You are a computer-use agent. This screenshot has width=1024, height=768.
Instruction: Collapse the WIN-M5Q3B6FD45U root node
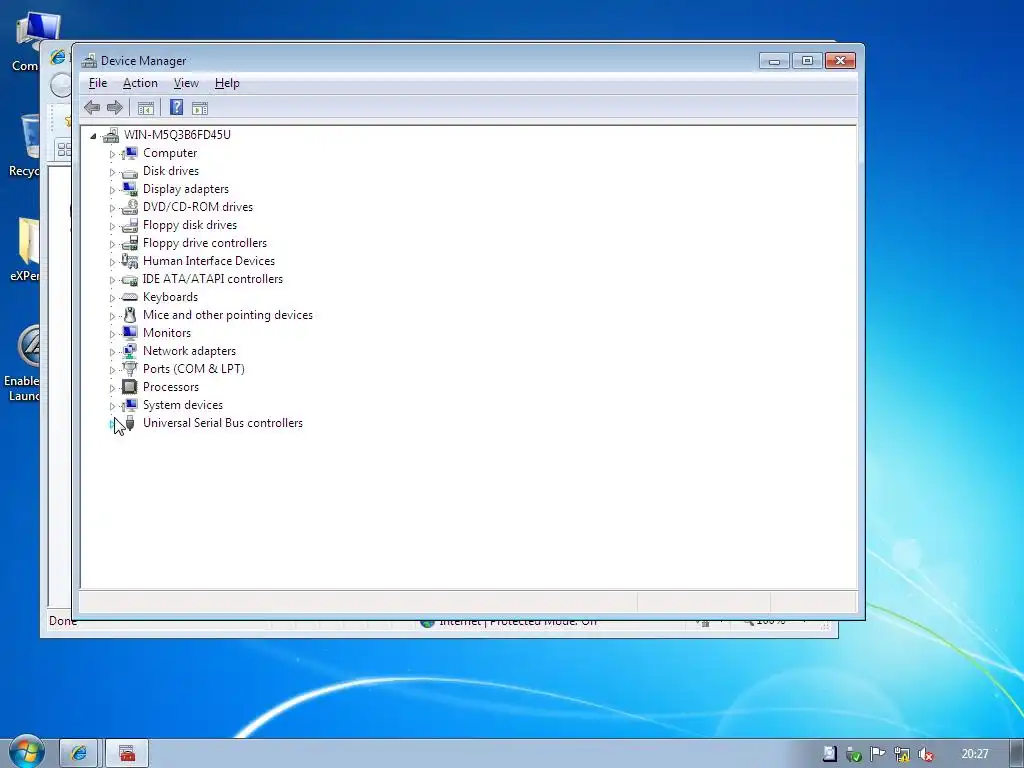(x=93, y=136)
